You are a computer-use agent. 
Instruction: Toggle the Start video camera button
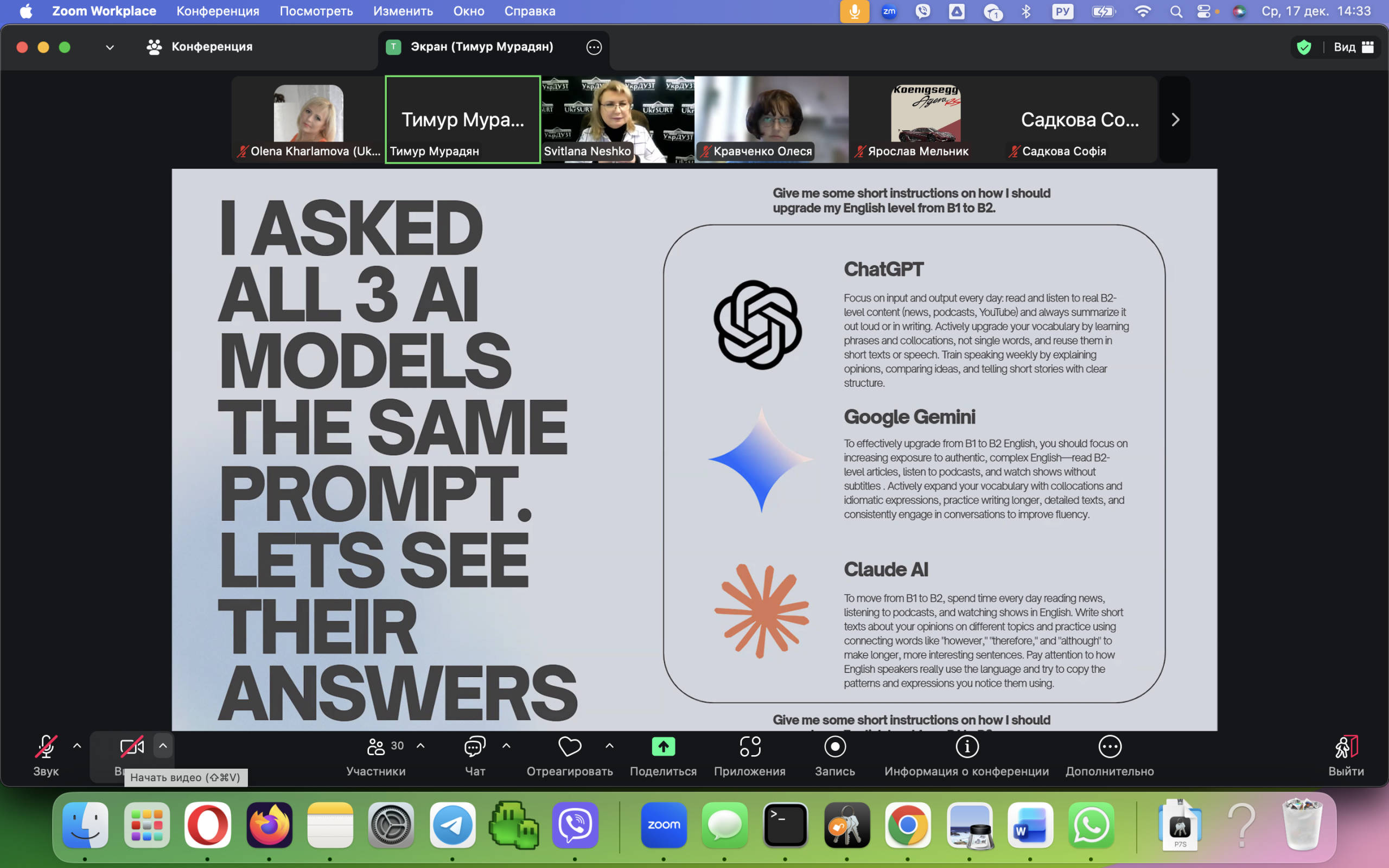(x=131, y=746)
